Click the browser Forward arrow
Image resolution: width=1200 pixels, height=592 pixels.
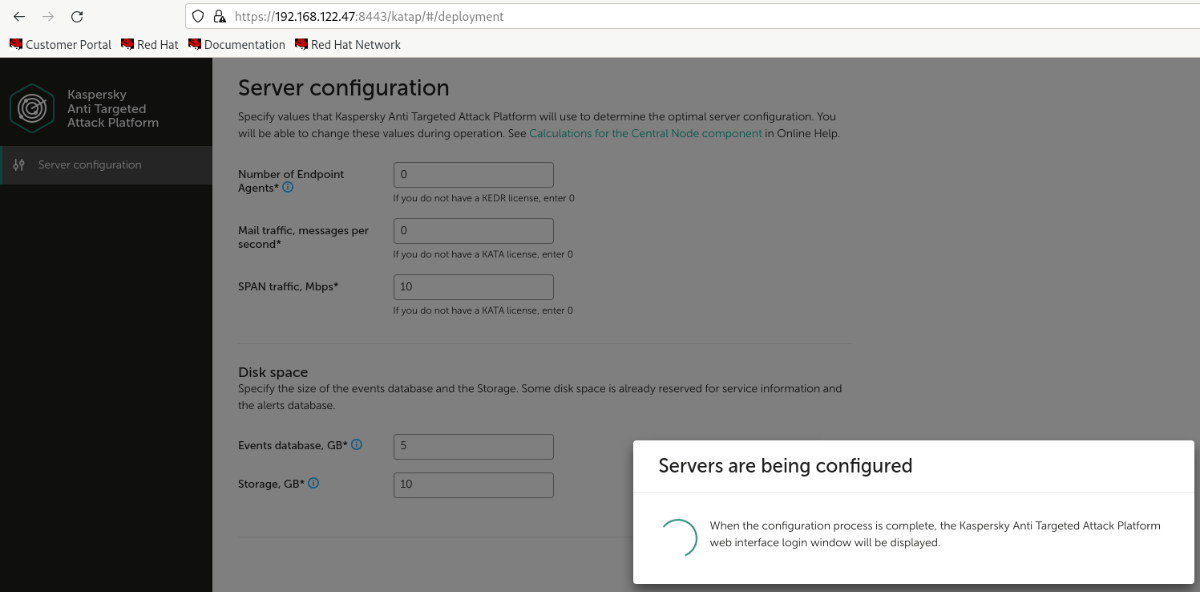point(48,17)
